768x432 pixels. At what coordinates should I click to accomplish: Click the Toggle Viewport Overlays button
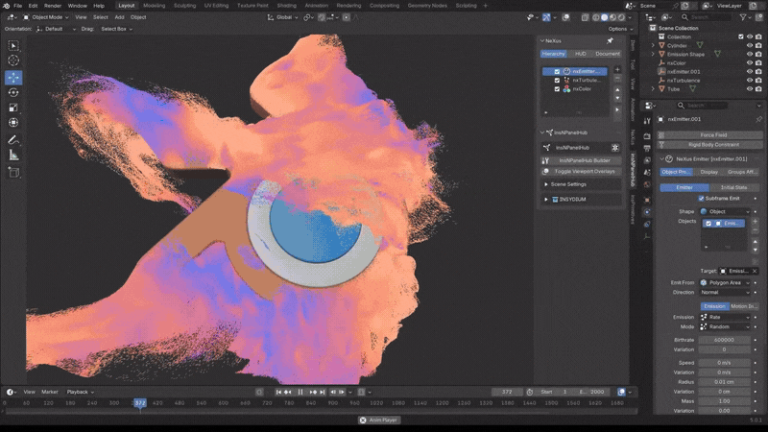click(581, 171)
